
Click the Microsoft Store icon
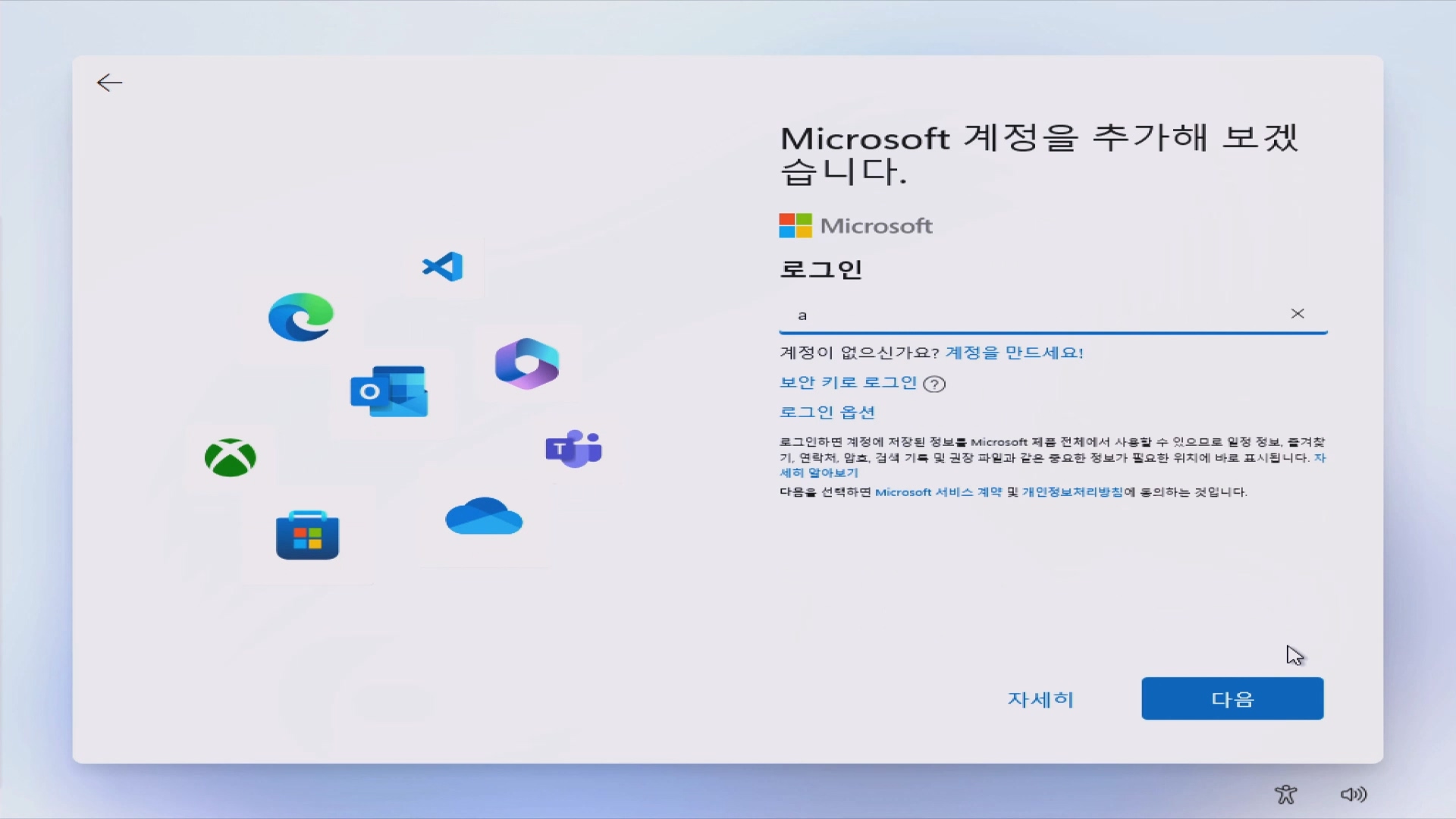click(x=307, y=535)
